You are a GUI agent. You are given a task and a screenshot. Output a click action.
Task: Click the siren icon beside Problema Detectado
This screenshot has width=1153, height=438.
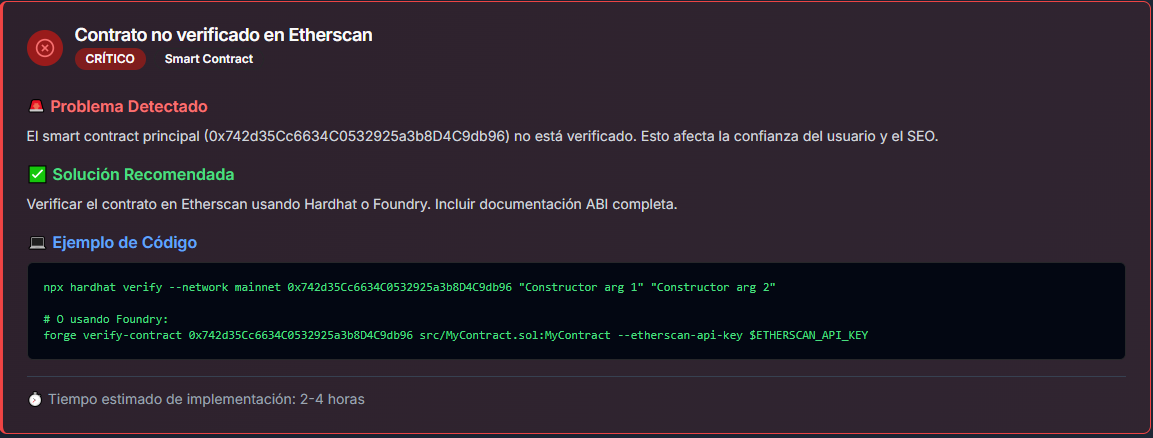tap(36, 107)
